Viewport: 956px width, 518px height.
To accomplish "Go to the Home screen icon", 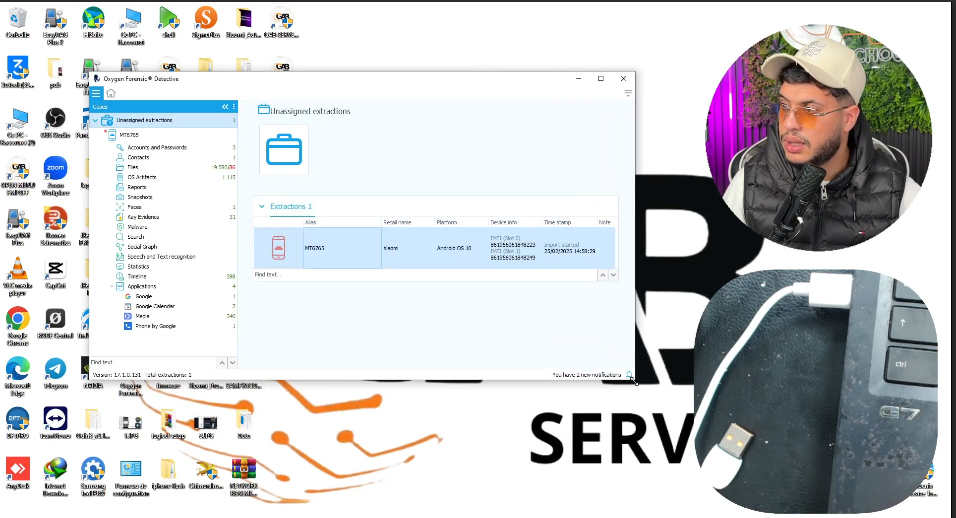I will (x=111, y=93).
